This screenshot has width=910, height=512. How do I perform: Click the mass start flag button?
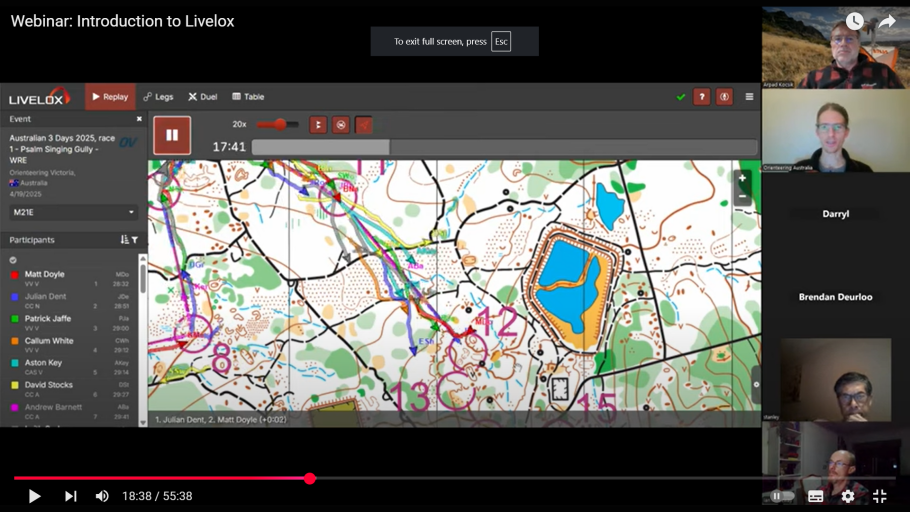pyautogui.click(x=318, y=125)
